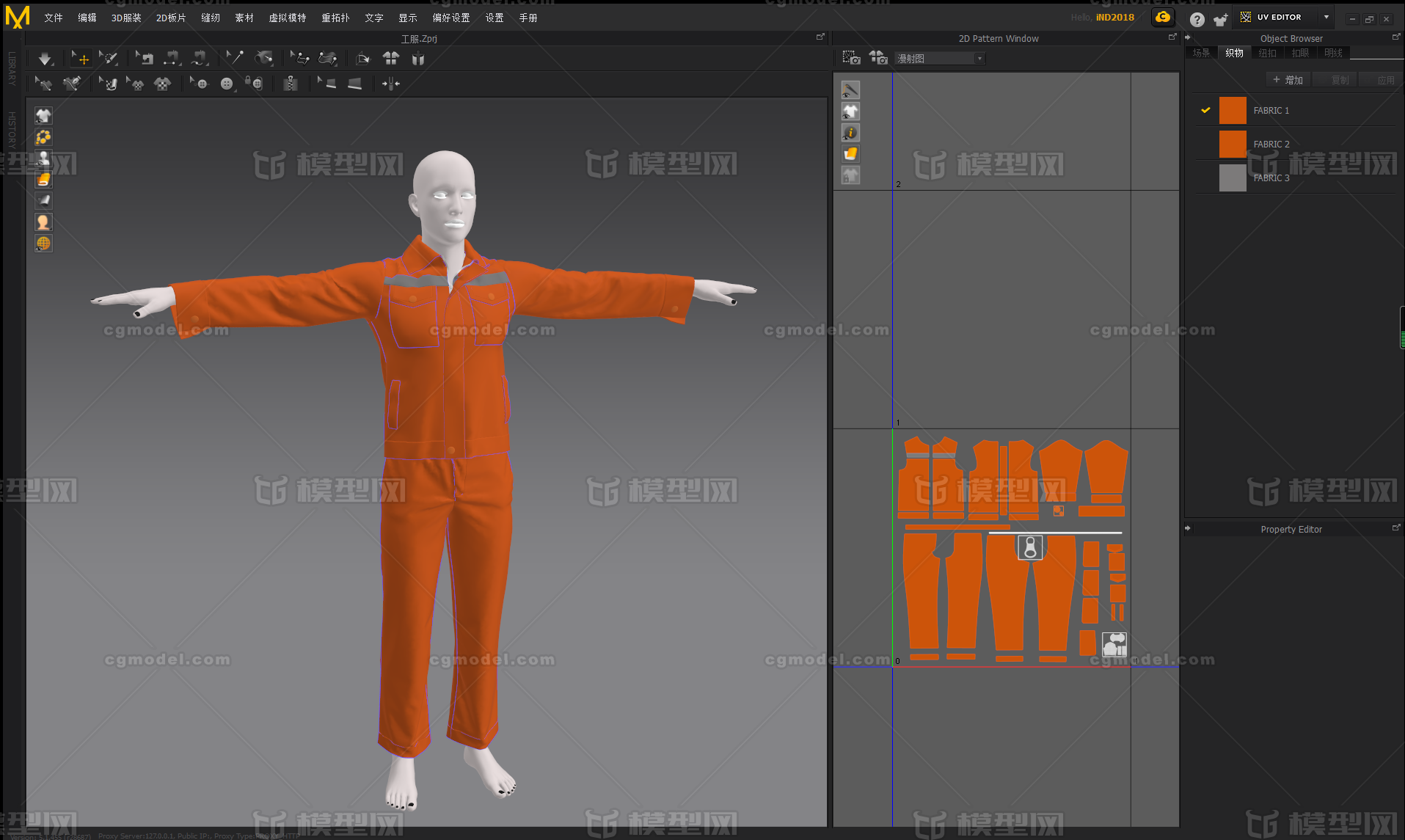
Task: Click the Simulate down-arrow tool
Action: 45,59
